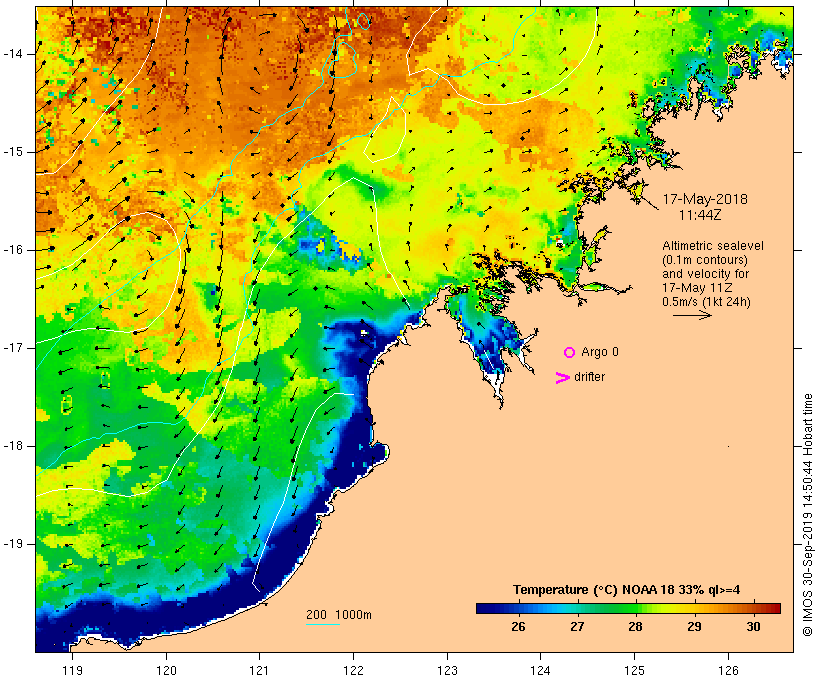Image resolution: width=820 pixels, height=680 pixels.
Task: Click the latitude axis label -16
Action: 12,250
